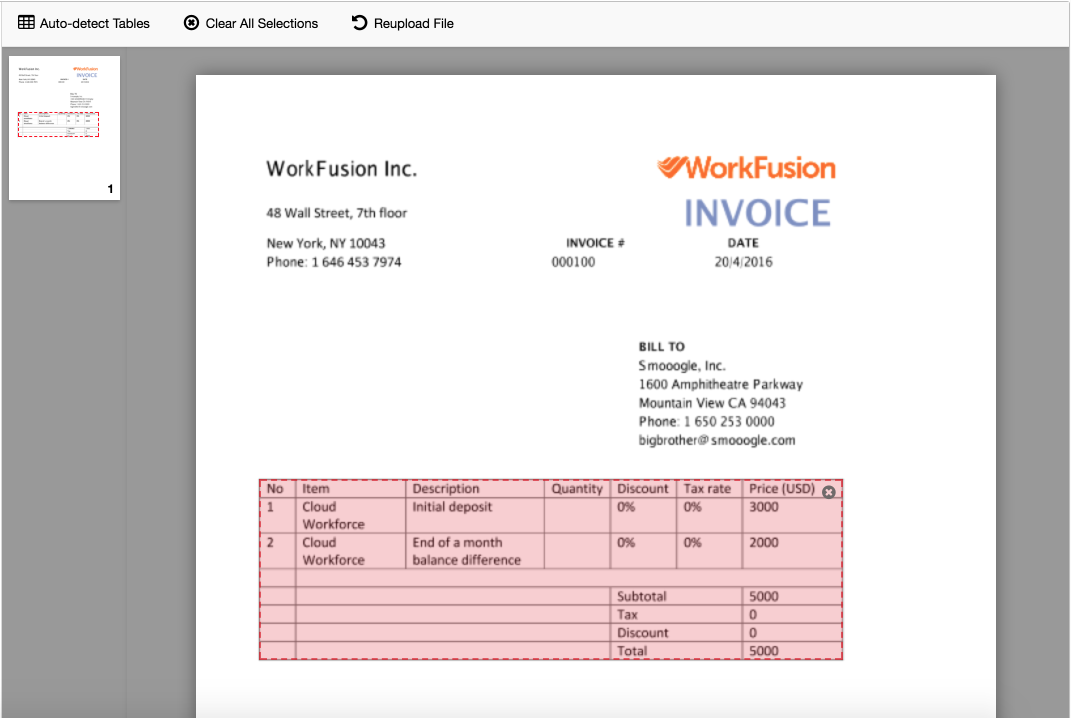Select page 1 thumbnail in sidebar
The width and height of the screenshot is (1071, 718).
click(64, 128)
